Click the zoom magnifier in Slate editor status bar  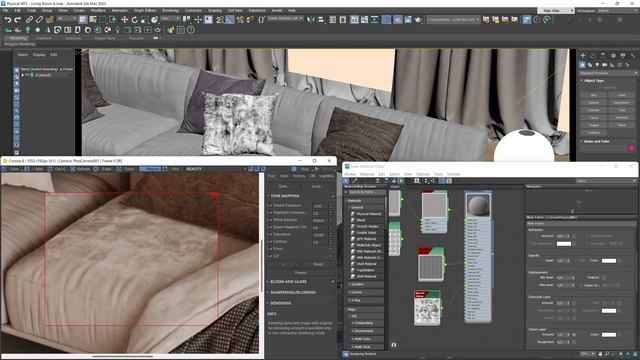pyautogui.click(x=607, y=354)
